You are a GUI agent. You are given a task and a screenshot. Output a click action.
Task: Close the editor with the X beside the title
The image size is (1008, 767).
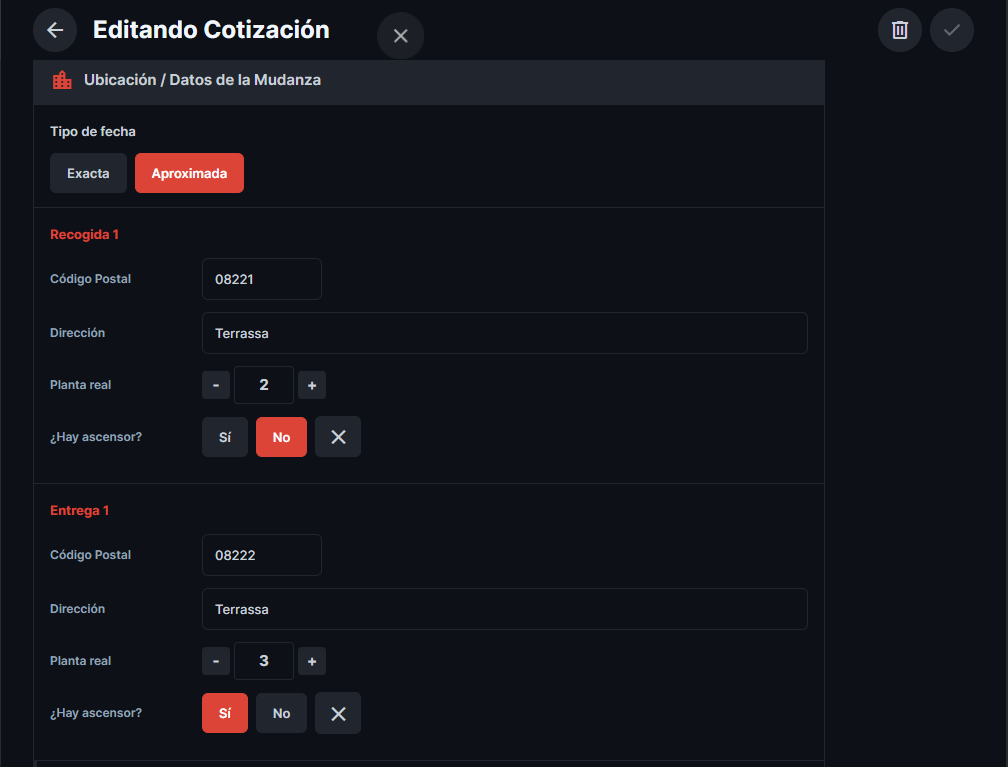pos(400,36)
